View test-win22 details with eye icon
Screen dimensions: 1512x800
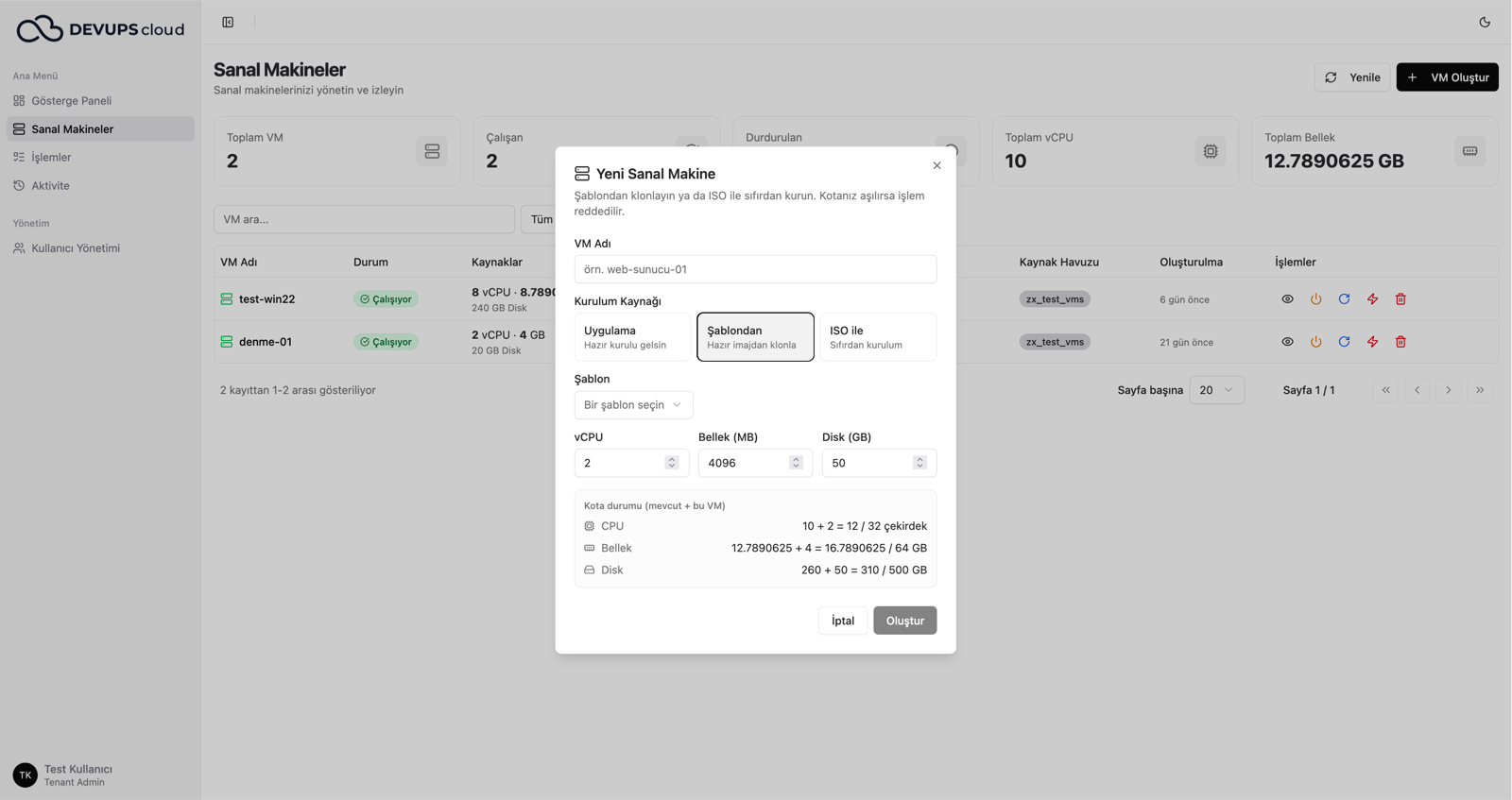(1287, 299)
